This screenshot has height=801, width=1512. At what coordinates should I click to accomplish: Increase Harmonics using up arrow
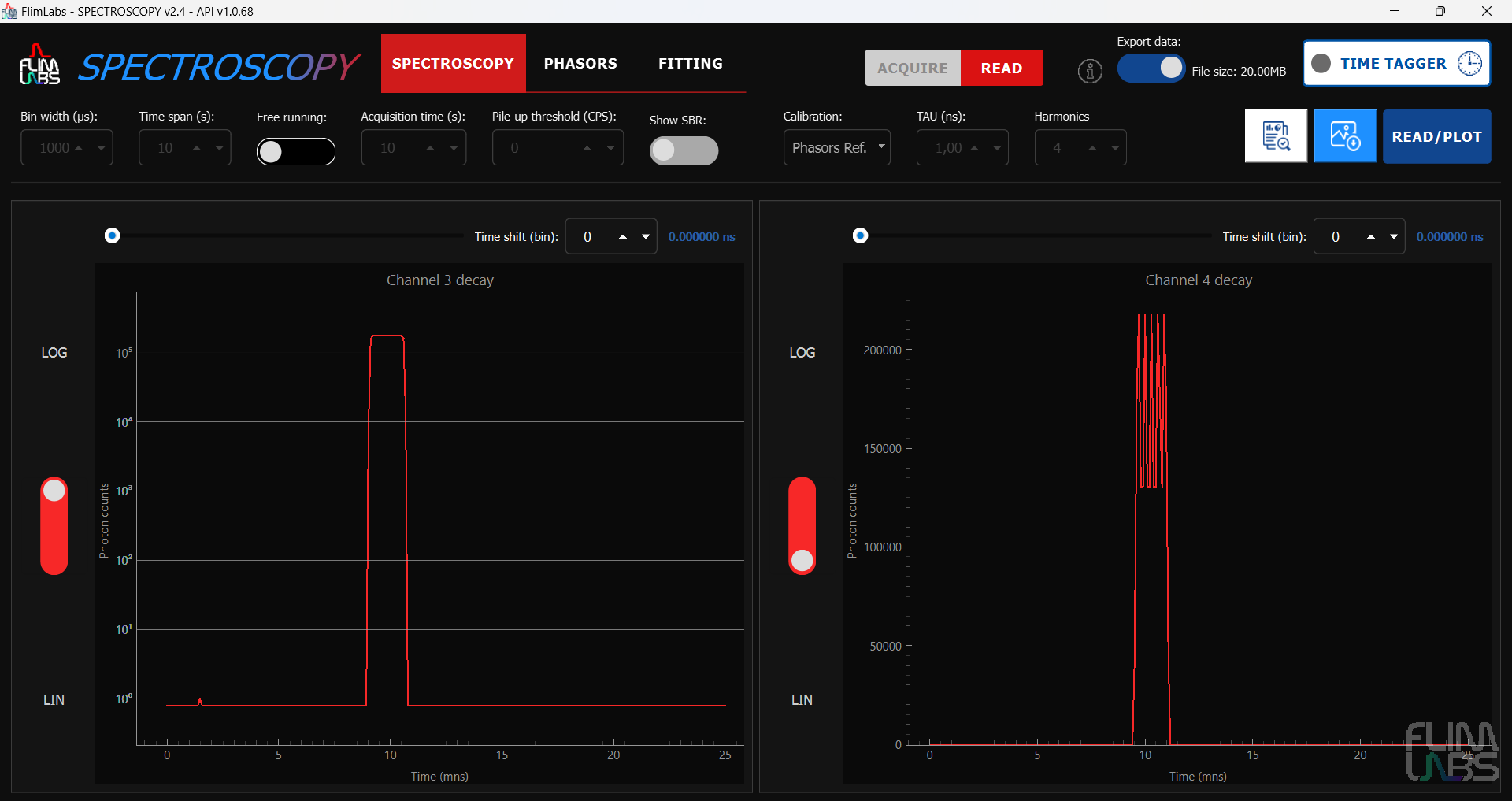[1092, 148]
